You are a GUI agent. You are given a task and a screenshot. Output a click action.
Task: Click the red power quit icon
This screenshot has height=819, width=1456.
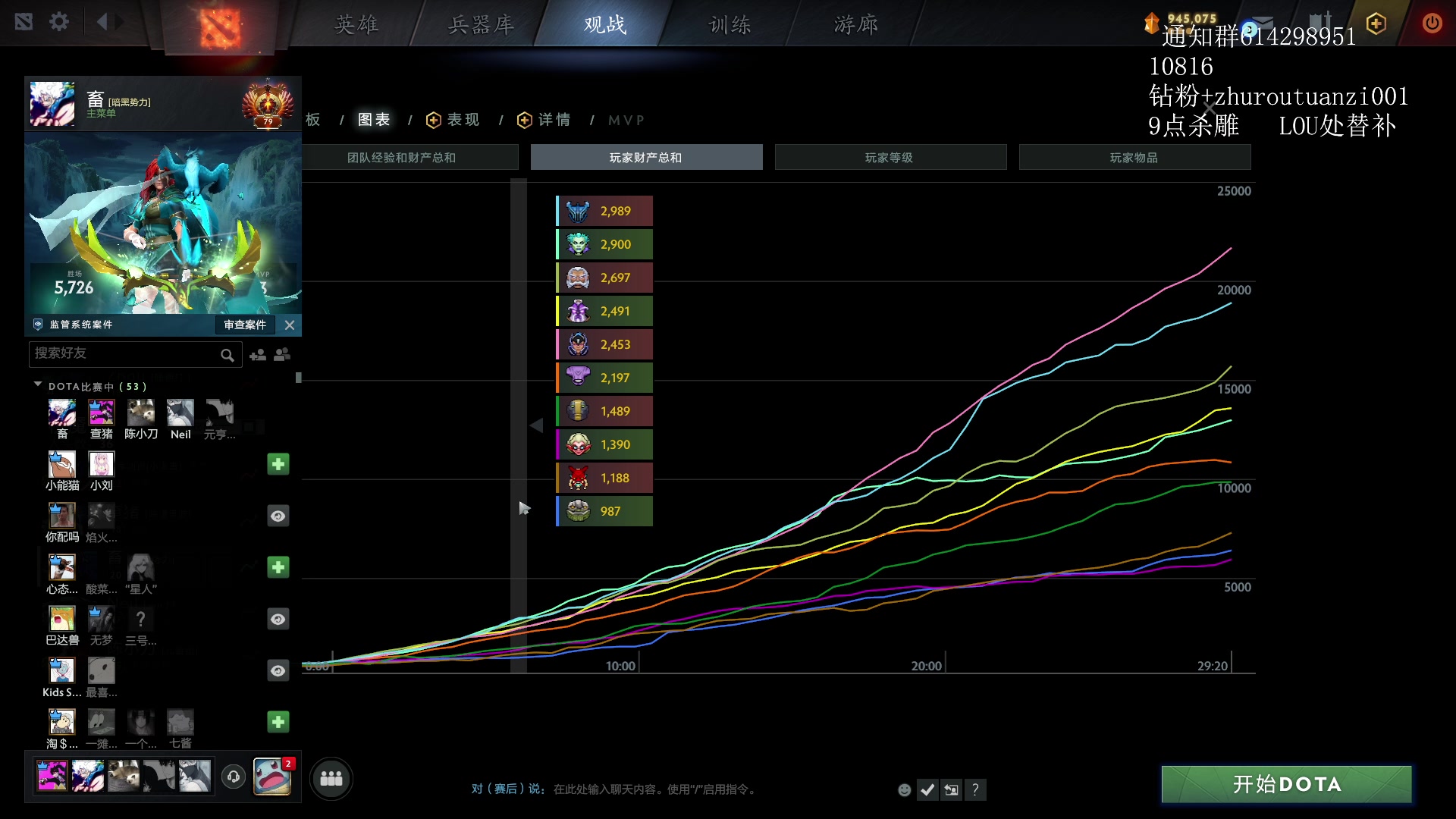[x=1431, y=23]
